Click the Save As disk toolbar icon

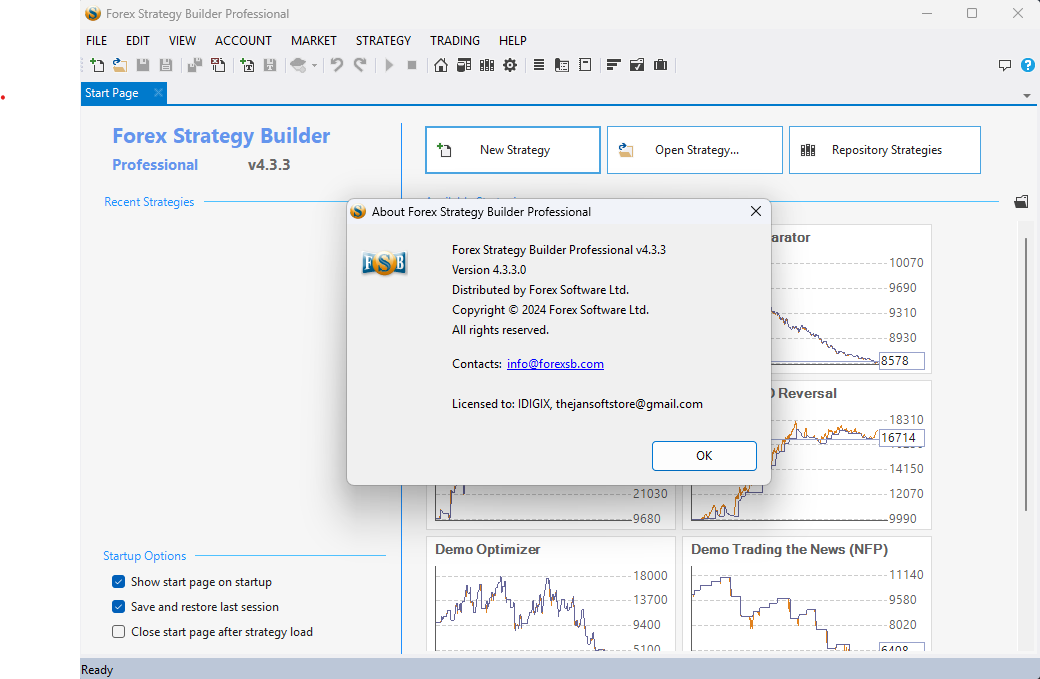point(166,65)
